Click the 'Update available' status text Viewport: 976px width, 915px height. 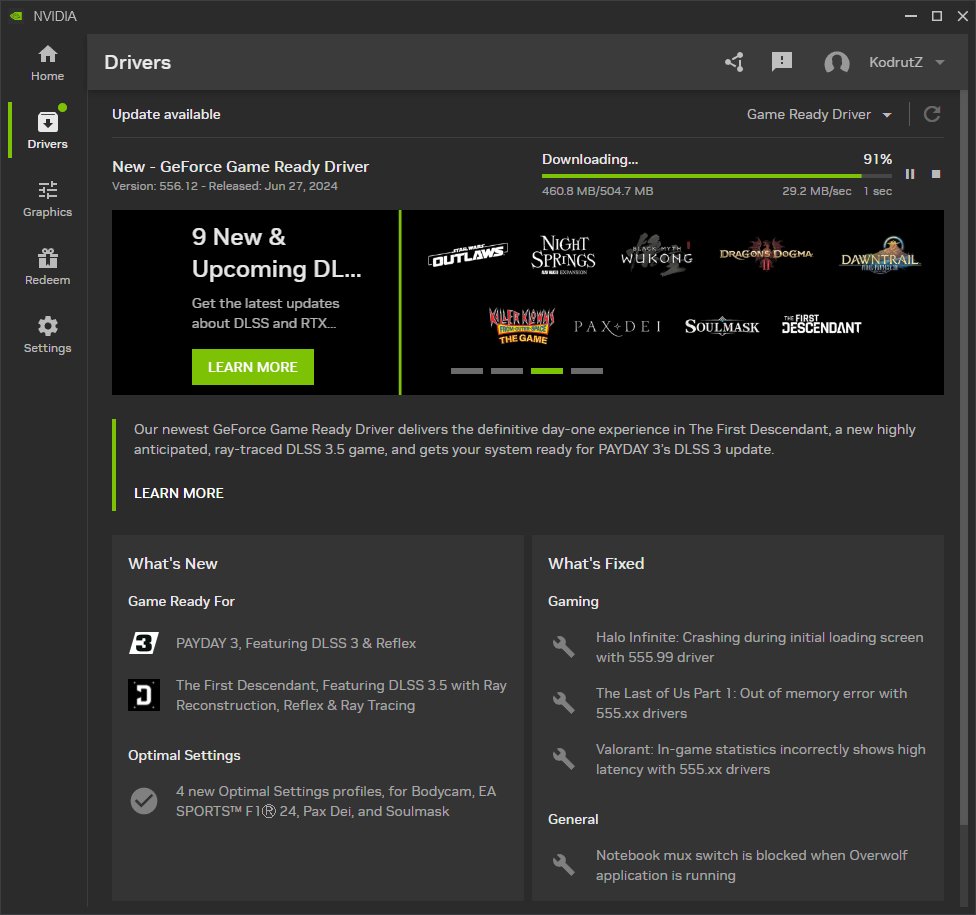coord(166,115)
